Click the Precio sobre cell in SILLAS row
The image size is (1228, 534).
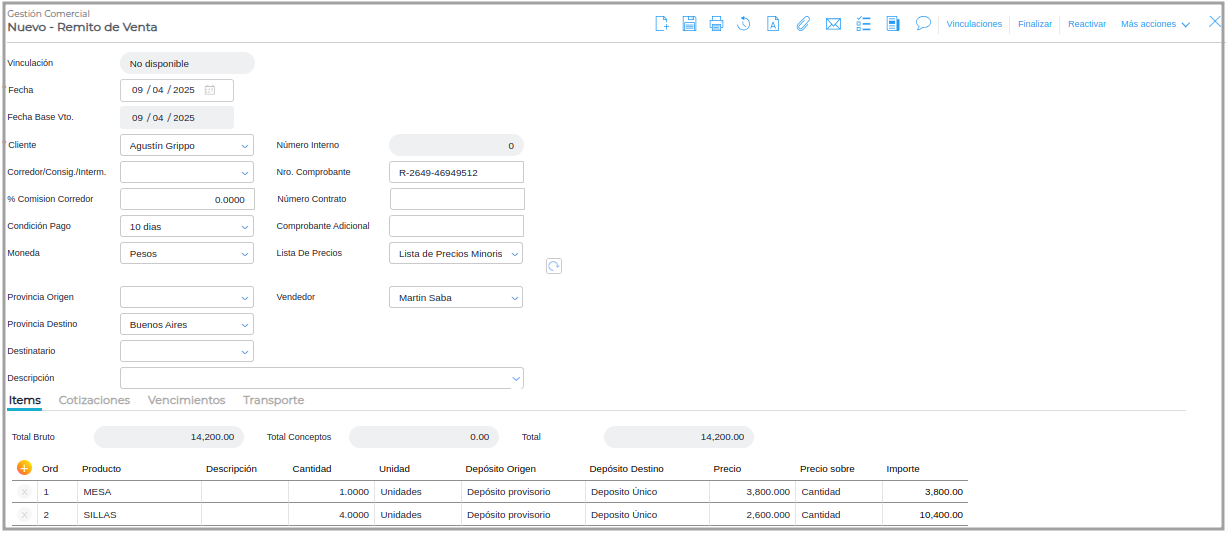coord(839,515)
